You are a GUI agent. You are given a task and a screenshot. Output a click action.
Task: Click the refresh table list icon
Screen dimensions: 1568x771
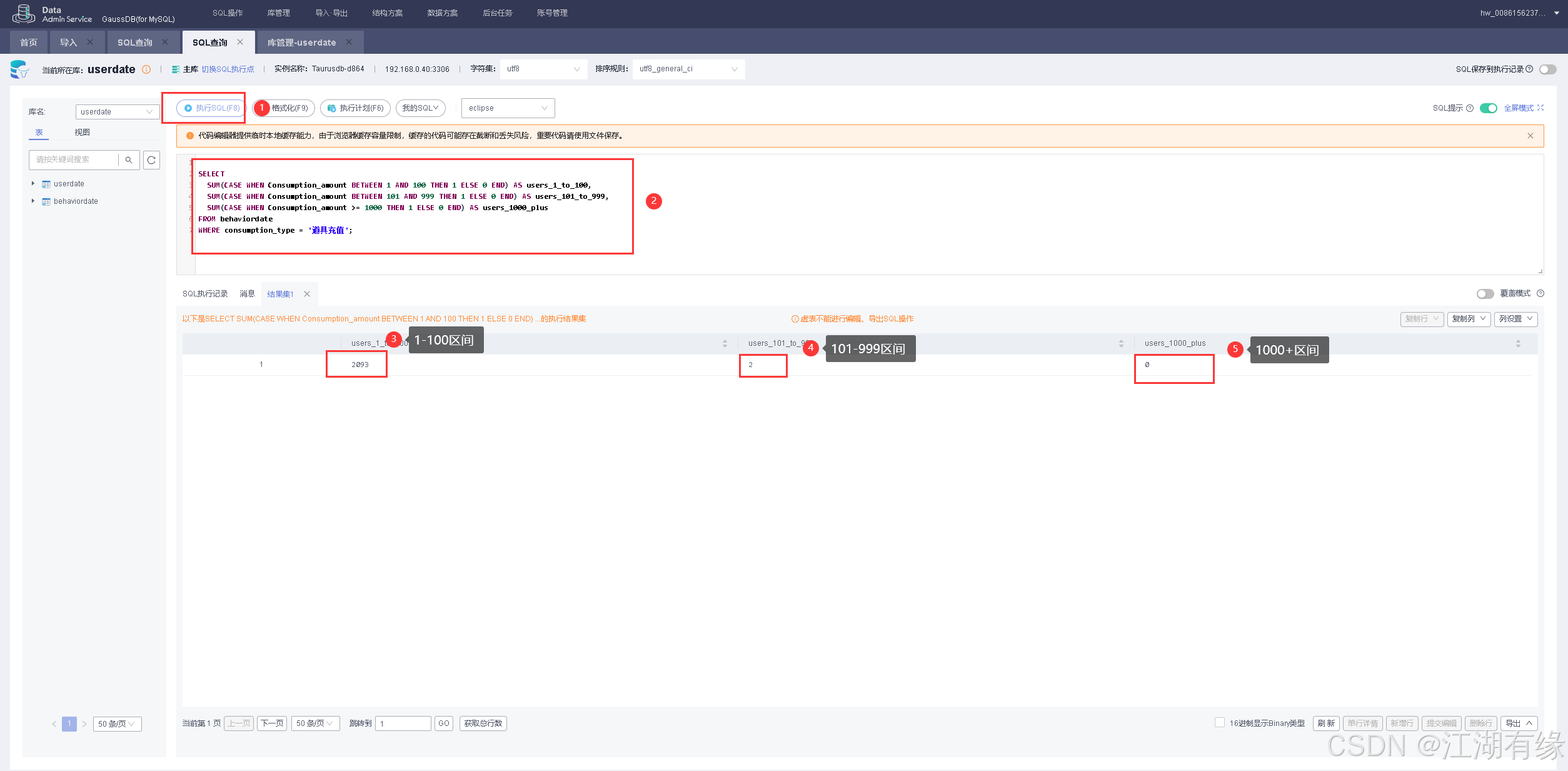(151, 160)
